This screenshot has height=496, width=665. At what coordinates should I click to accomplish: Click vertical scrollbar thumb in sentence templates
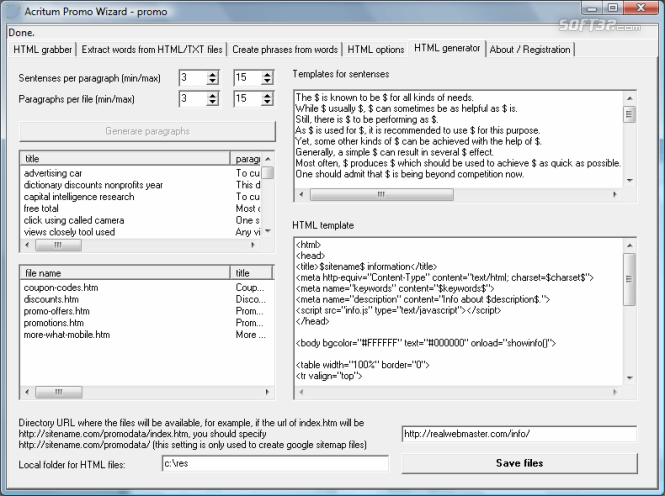[x=630, y=114]
